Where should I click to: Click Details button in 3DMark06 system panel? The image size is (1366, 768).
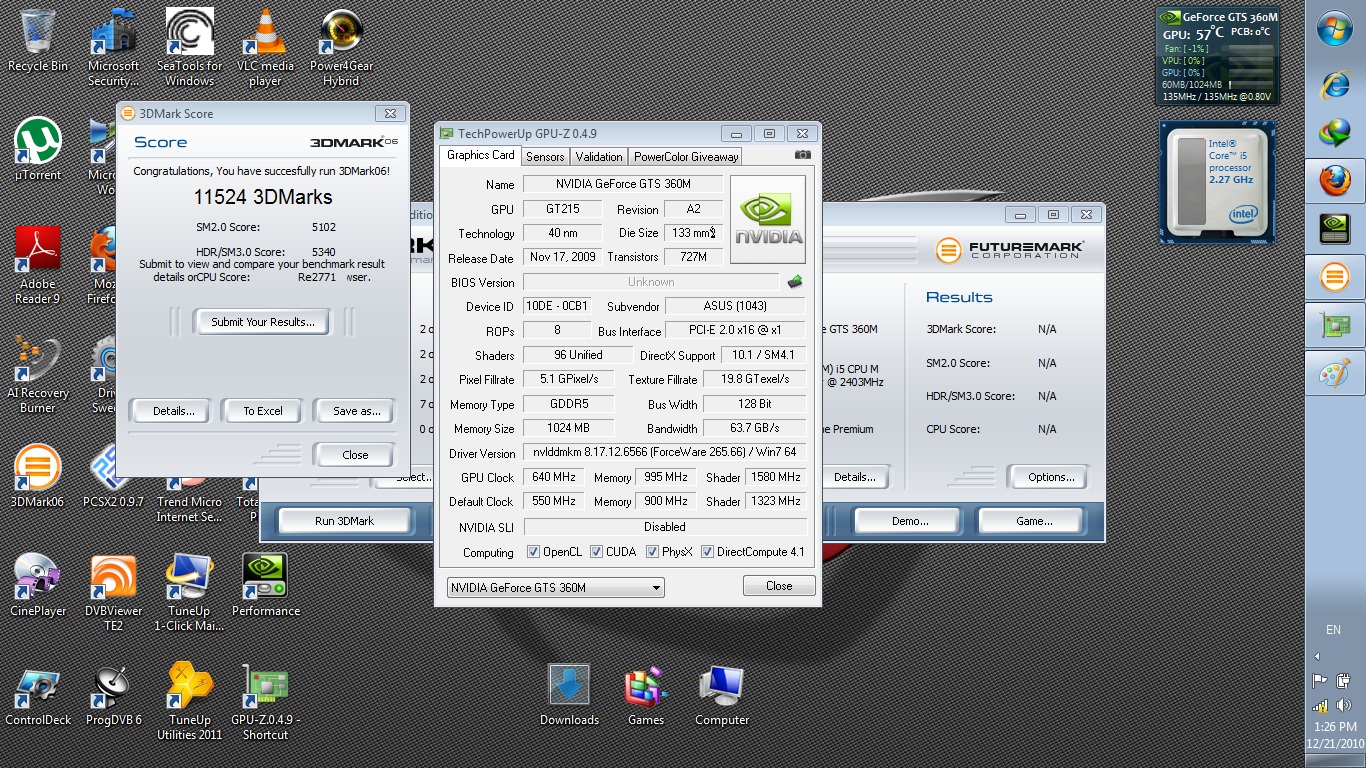click(854, 477)
